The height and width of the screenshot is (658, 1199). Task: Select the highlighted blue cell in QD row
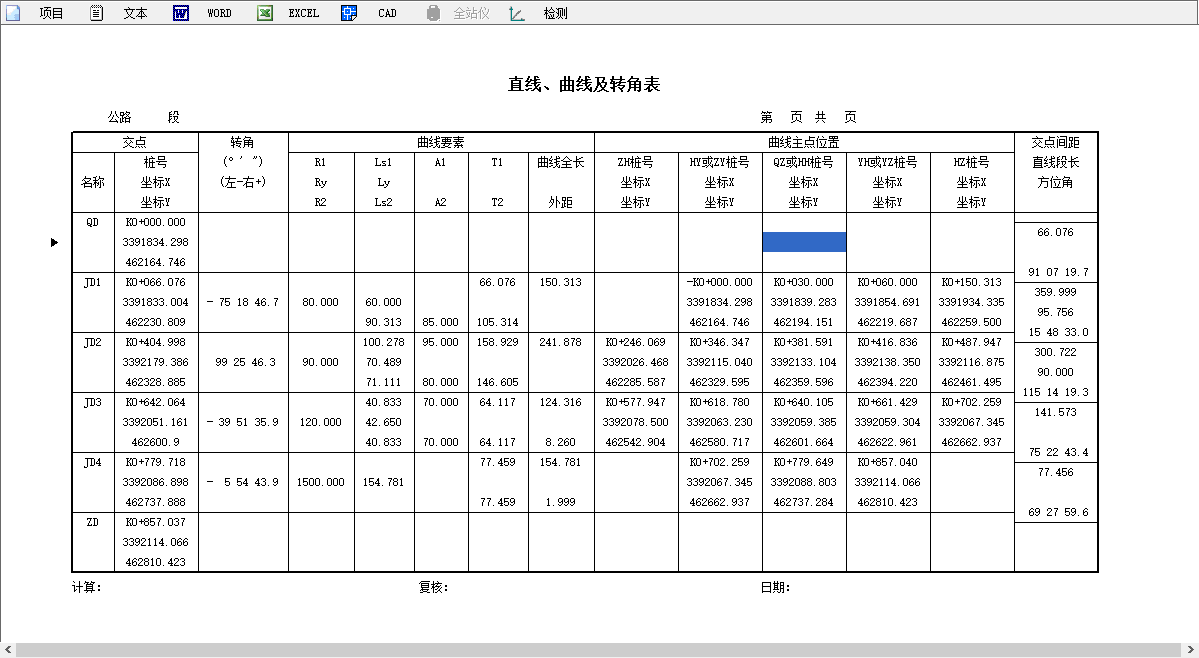click(x=804, y=242)
